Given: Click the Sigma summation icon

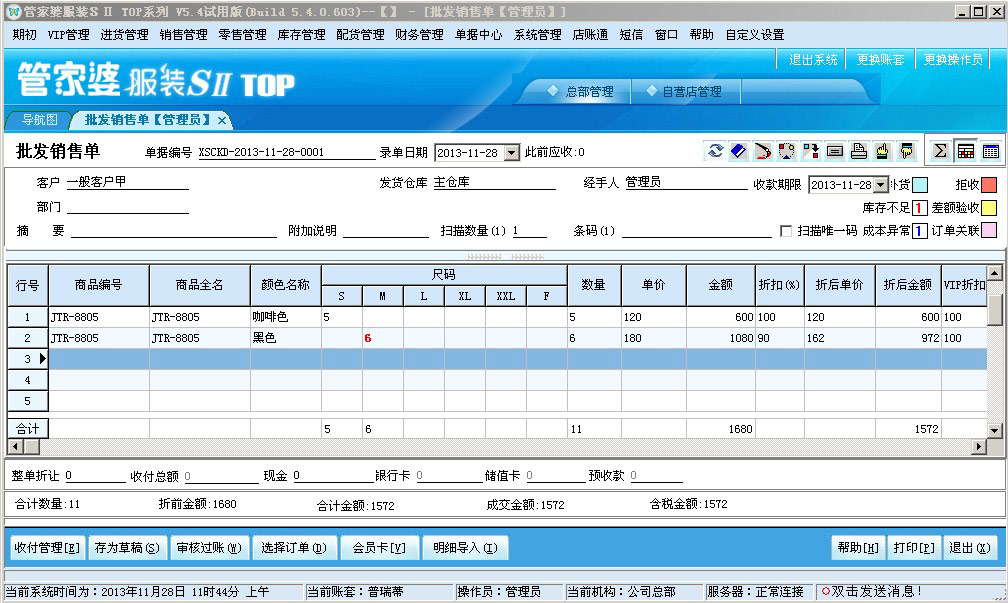Looking at the screenshot, I should (940, 152).
